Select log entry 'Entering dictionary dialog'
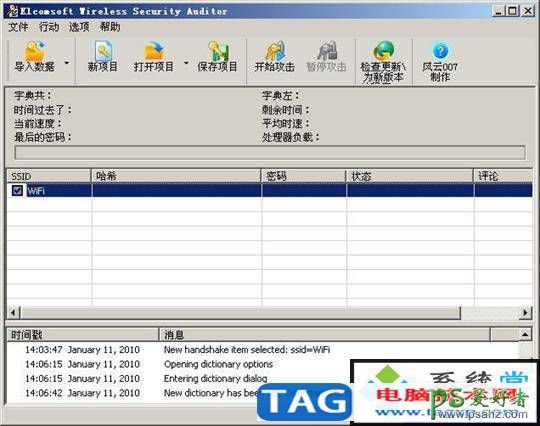The height and width of the screenshot is (426, 540). (216, 379)
